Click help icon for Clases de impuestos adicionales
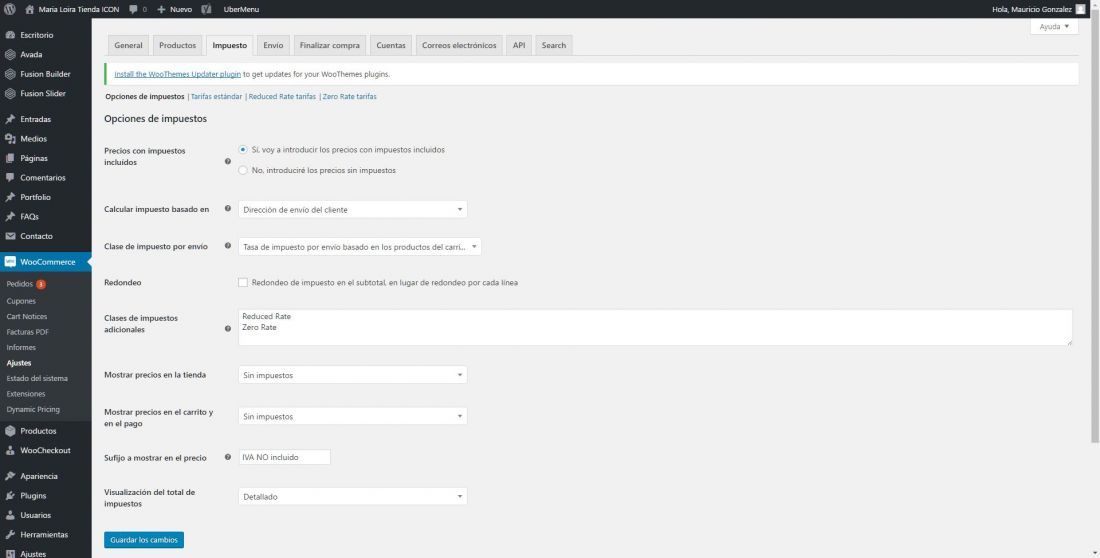1100x558 pixels. pyautogui.click(x=227, y=328)
